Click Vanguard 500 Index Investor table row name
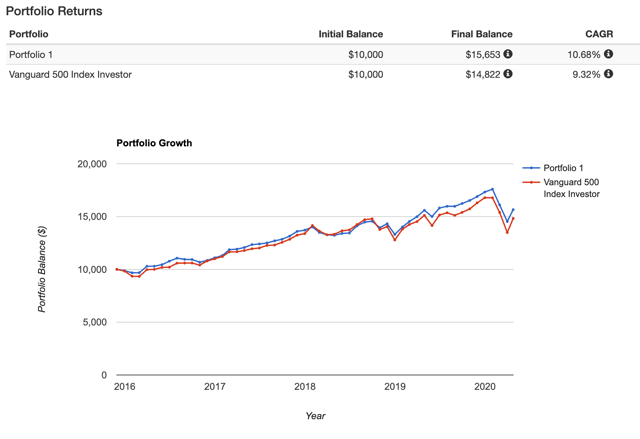Viewport: 640px width, 439px height. (70, 74)
